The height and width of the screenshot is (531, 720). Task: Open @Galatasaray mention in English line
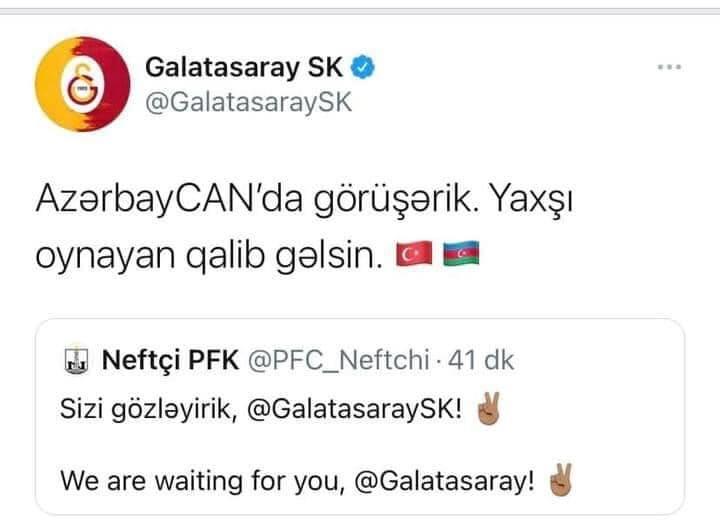[x=444, y=481]
